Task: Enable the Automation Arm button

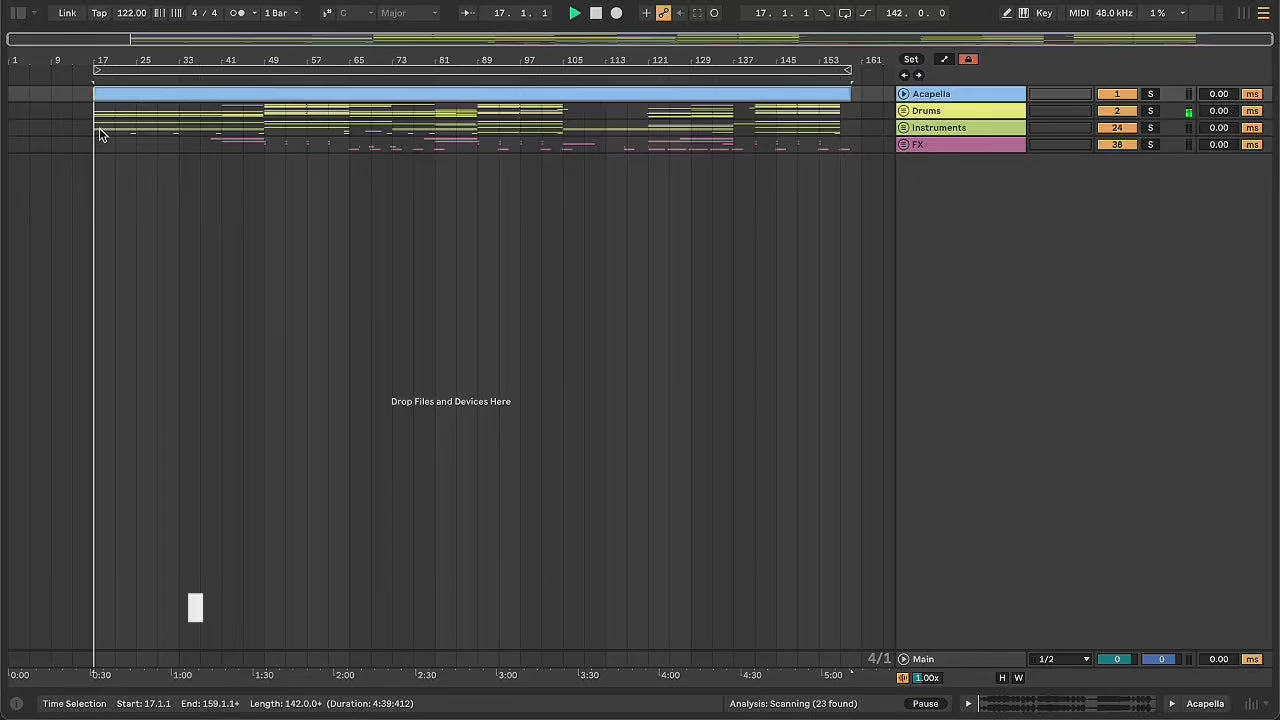Action: (663, 13)
